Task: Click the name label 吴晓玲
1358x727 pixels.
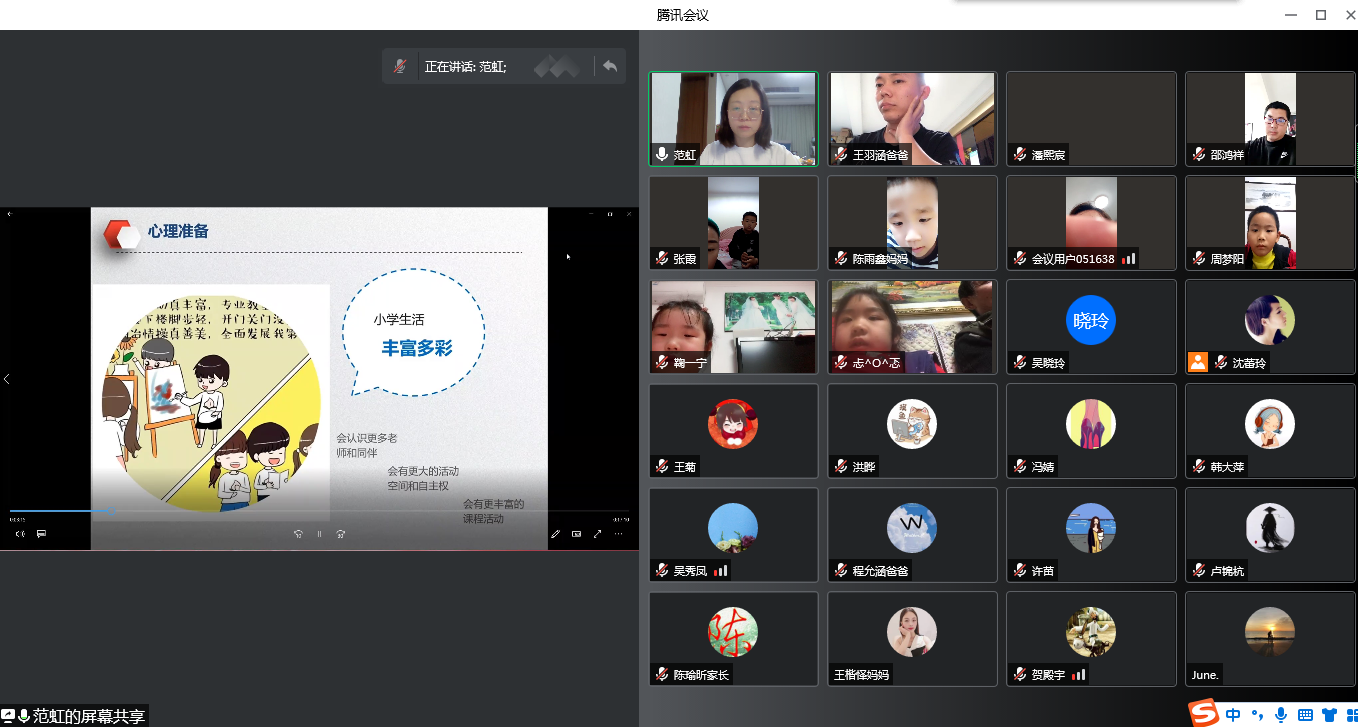Action: pyautogui.click(x=1049, y=363)
